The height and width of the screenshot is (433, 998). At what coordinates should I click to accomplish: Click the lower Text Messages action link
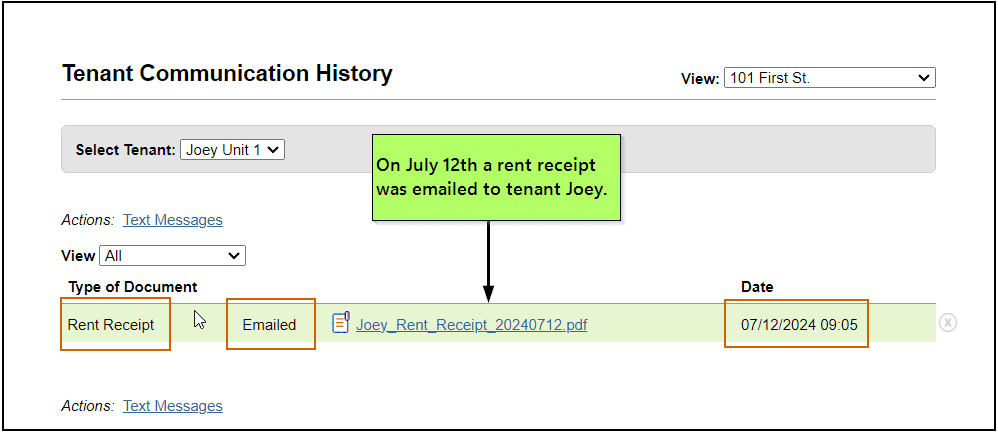click(172, 406)
